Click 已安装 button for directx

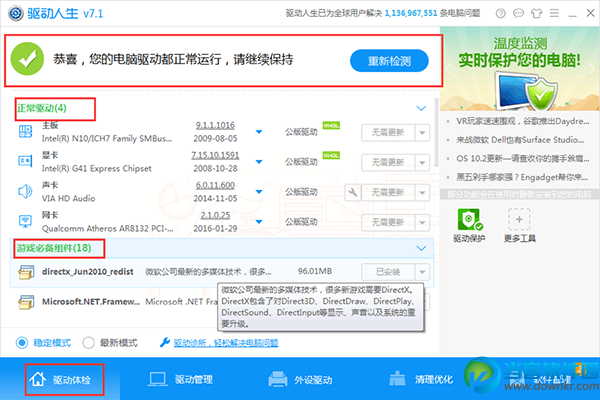pos(388,272)
